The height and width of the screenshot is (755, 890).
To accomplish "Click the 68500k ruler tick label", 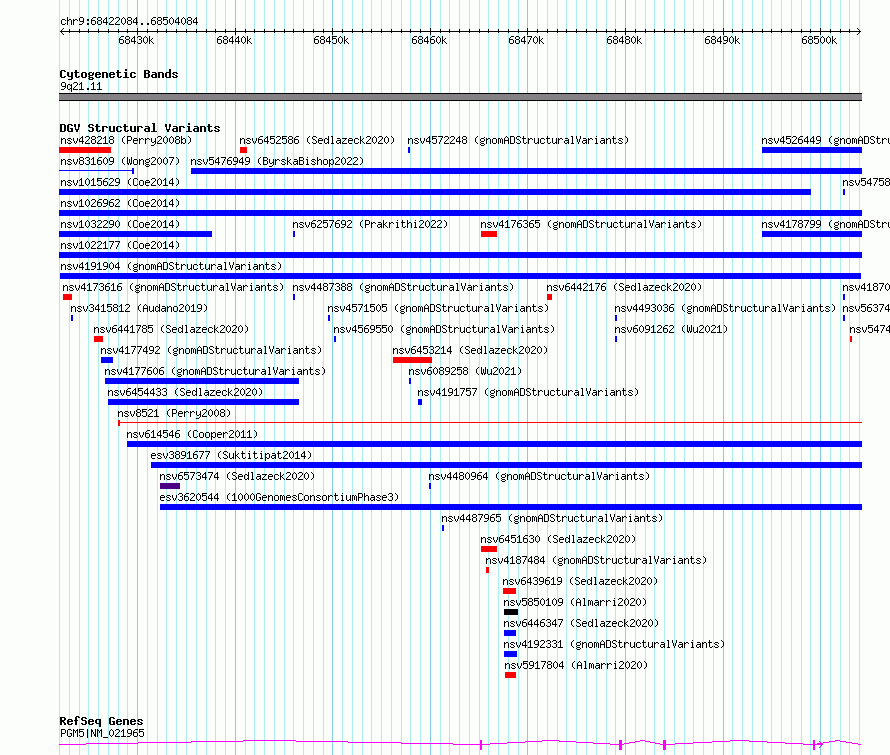I will 819,40.
